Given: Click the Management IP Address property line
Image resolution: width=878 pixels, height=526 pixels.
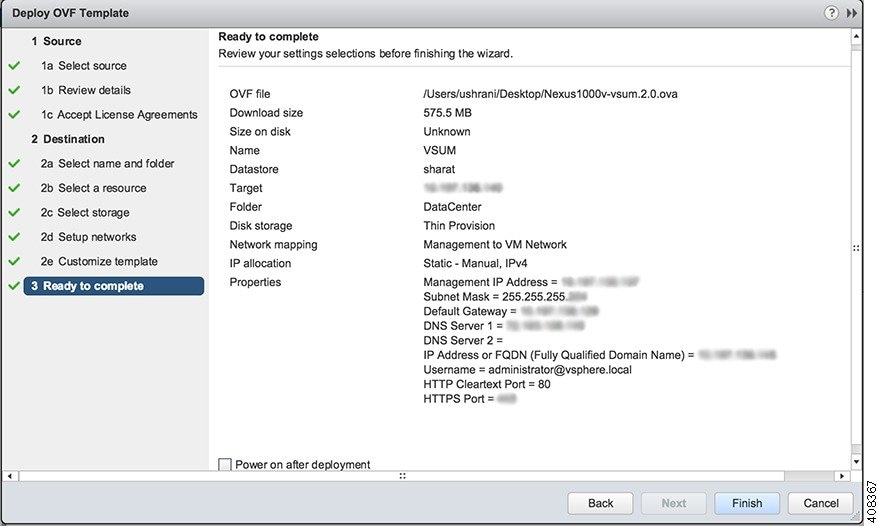Looking at the screenshot, I should [x=531, y=282].
